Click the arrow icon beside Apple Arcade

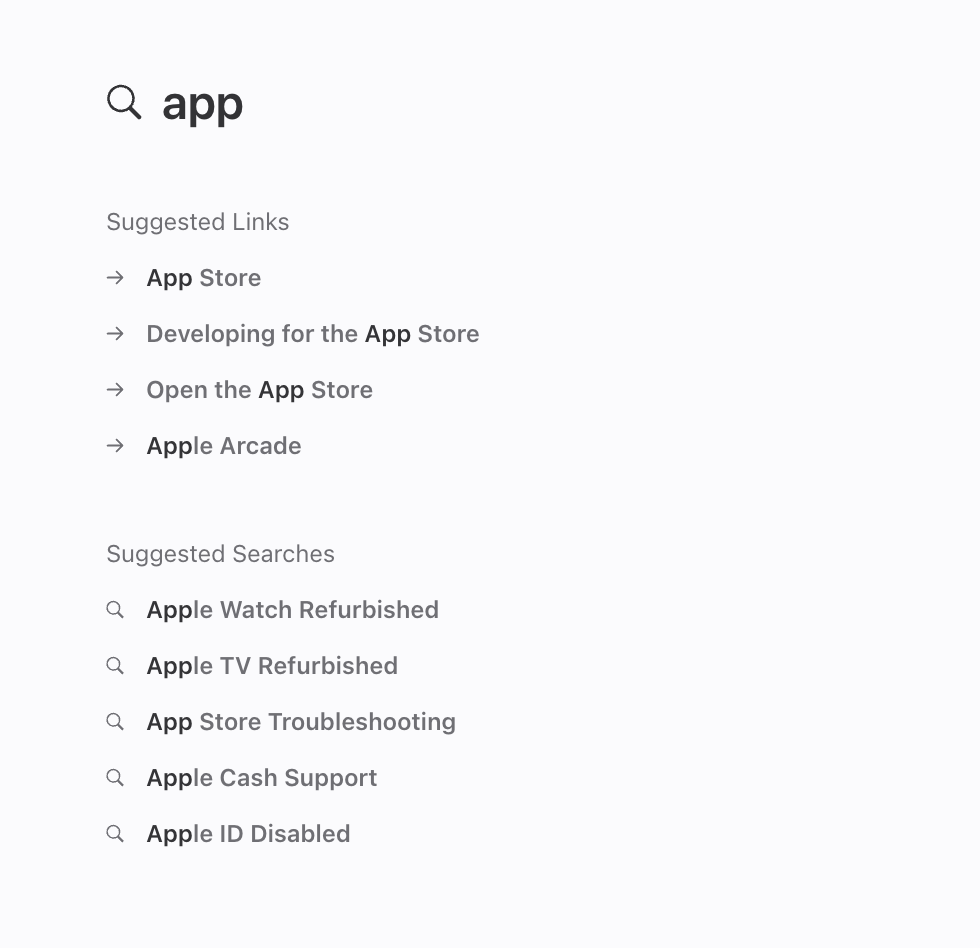click(116, 446)
